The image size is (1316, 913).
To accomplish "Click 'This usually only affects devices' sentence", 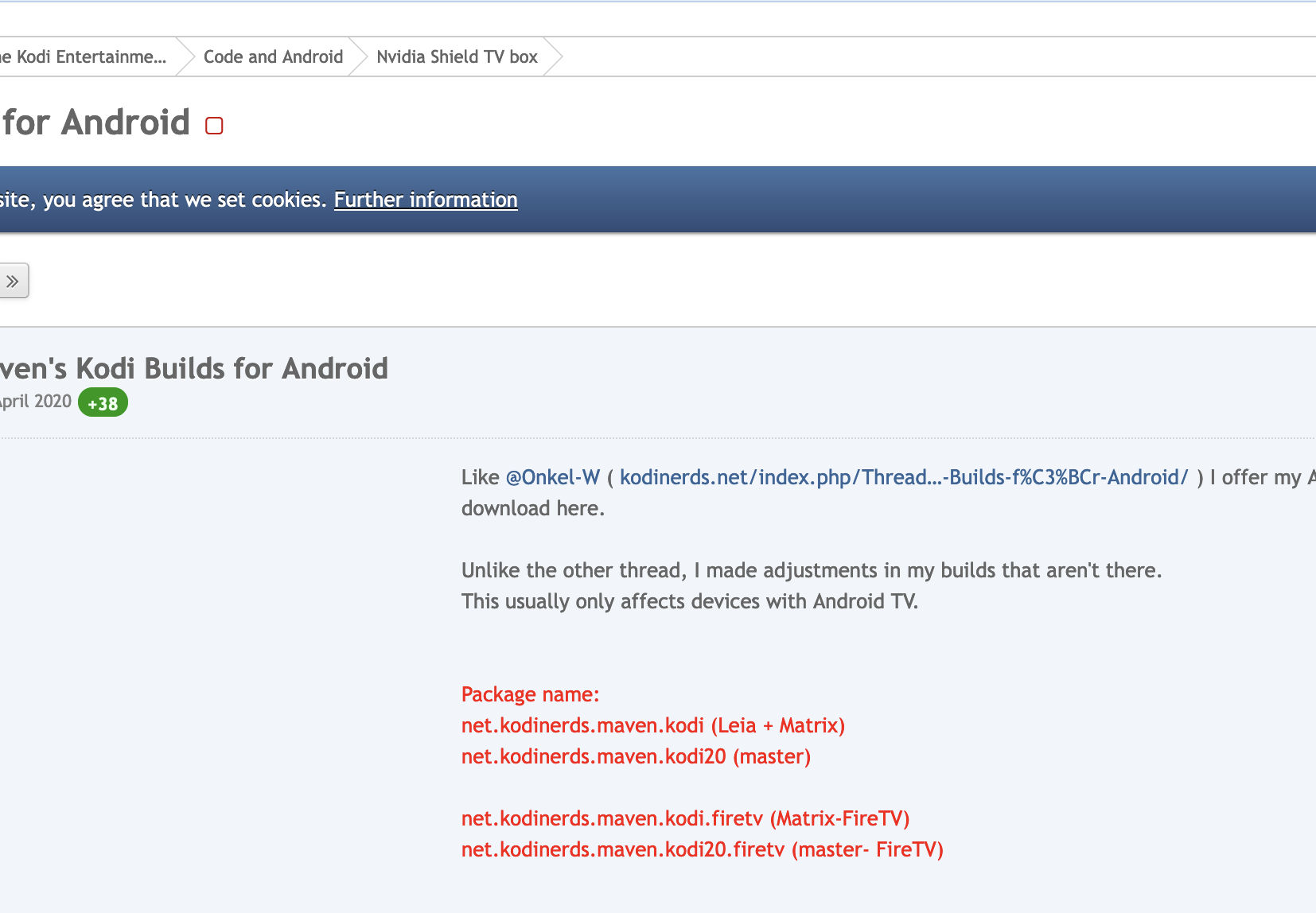I will (x=689, y=601).
